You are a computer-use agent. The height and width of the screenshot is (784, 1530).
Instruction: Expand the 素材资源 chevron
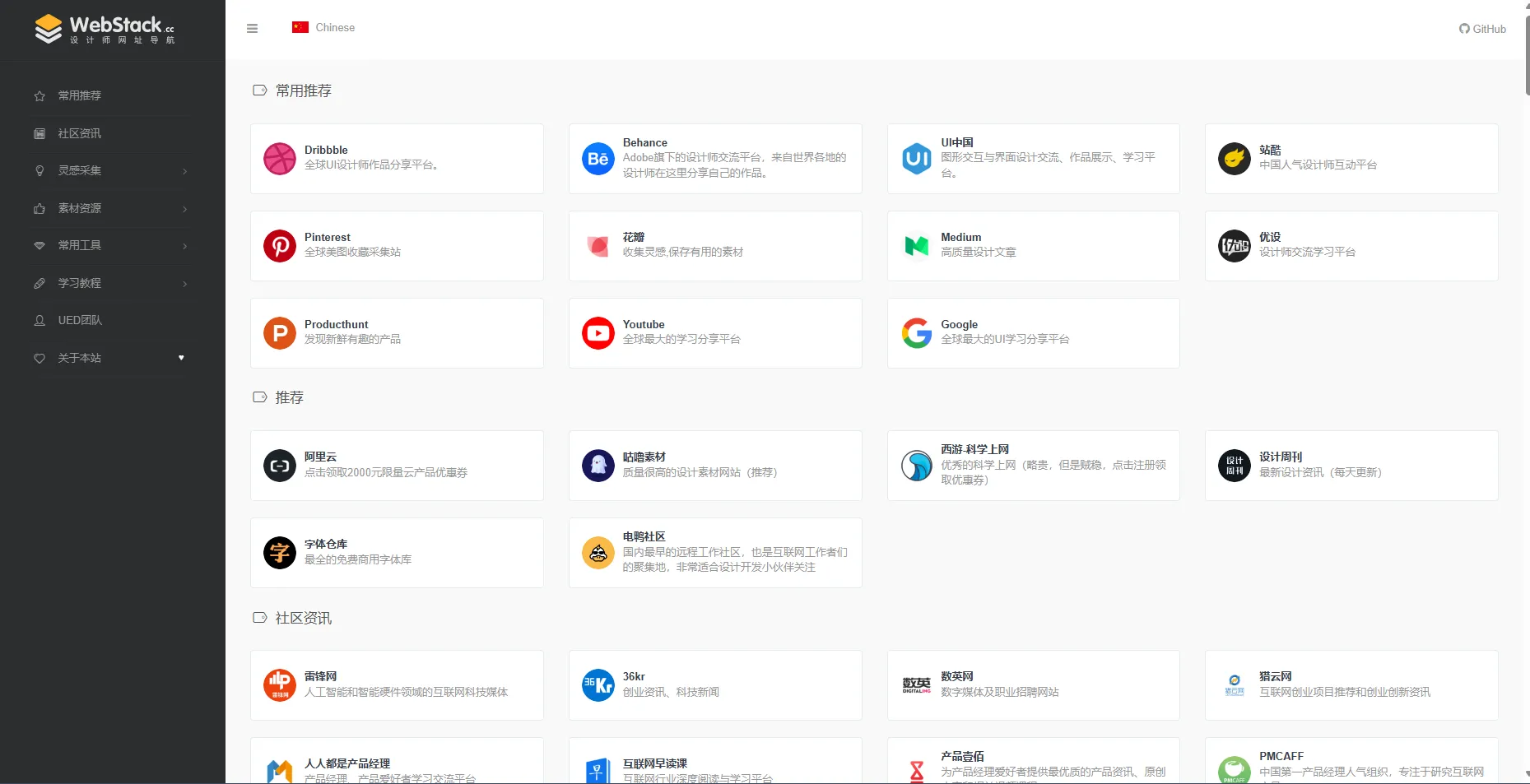[x=184, y=209]
